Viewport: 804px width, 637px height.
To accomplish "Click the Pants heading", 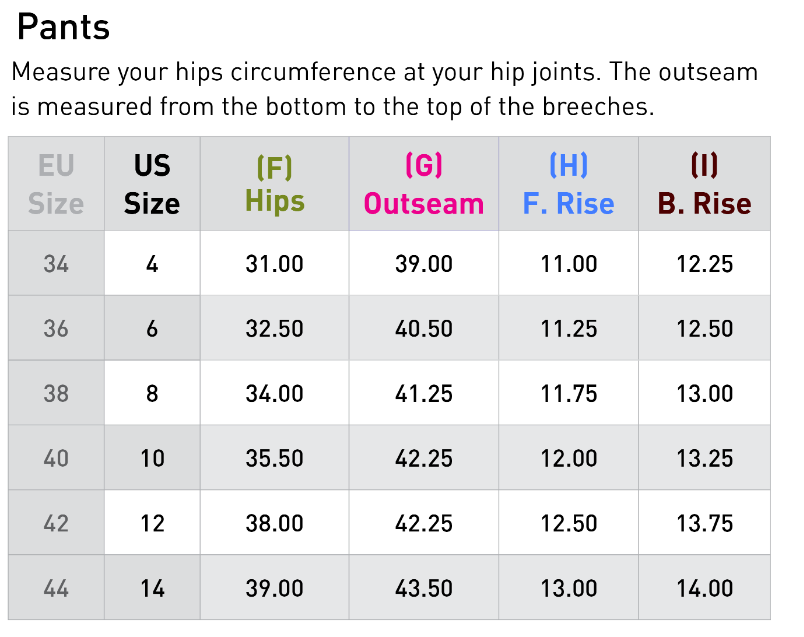I will (64, 27).
